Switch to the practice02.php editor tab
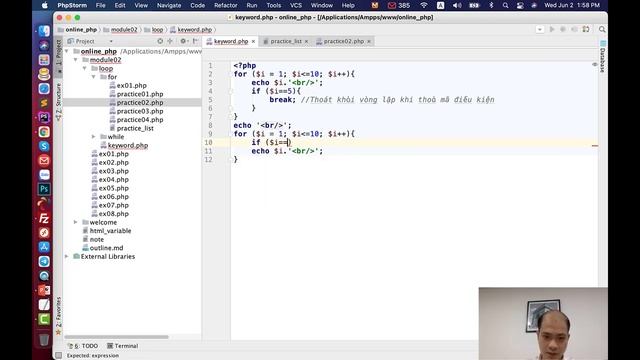The height and width of the screenshot is (360, 640). click(x=343, y=41)
